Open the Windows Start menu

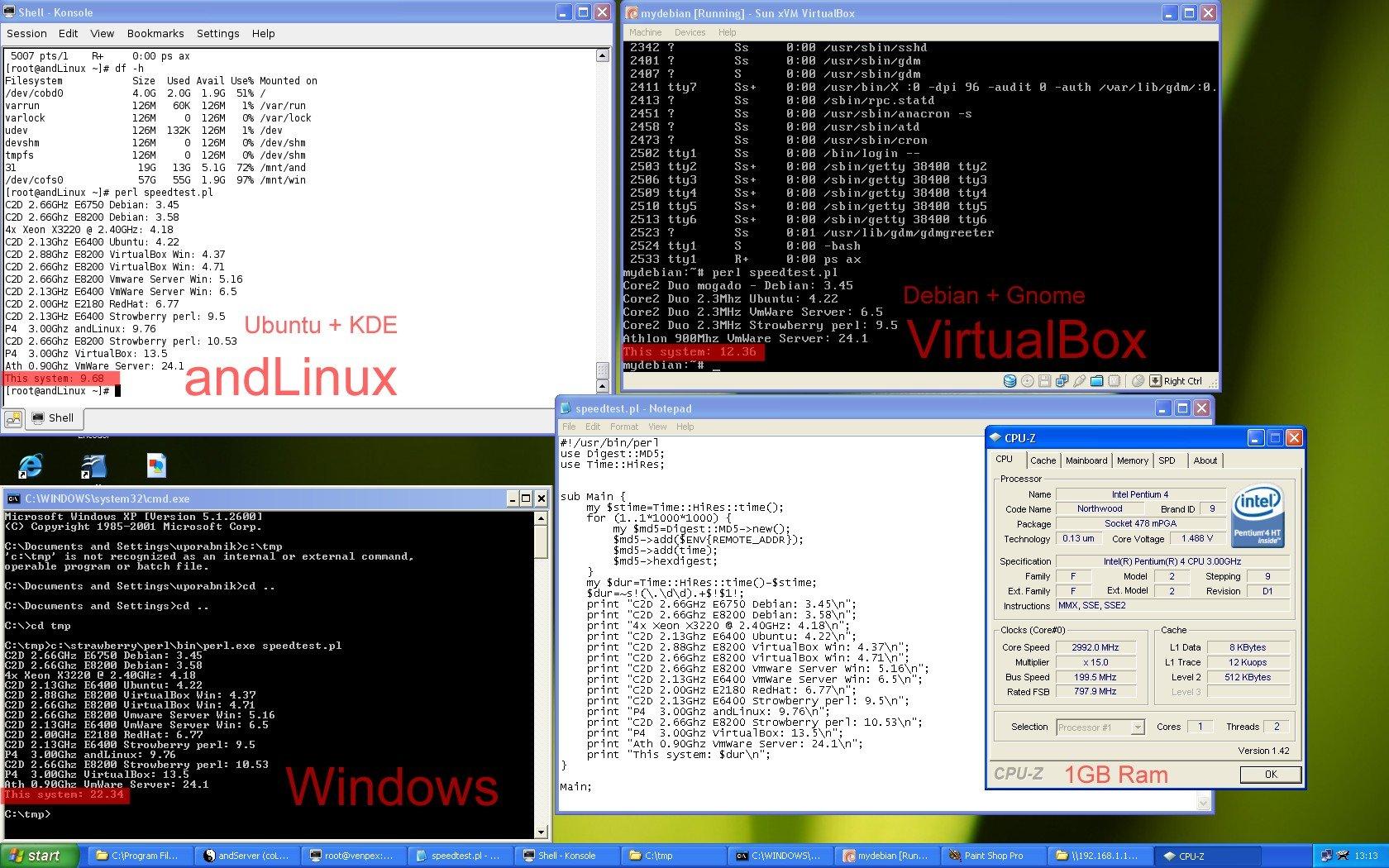tap(40, 856)
